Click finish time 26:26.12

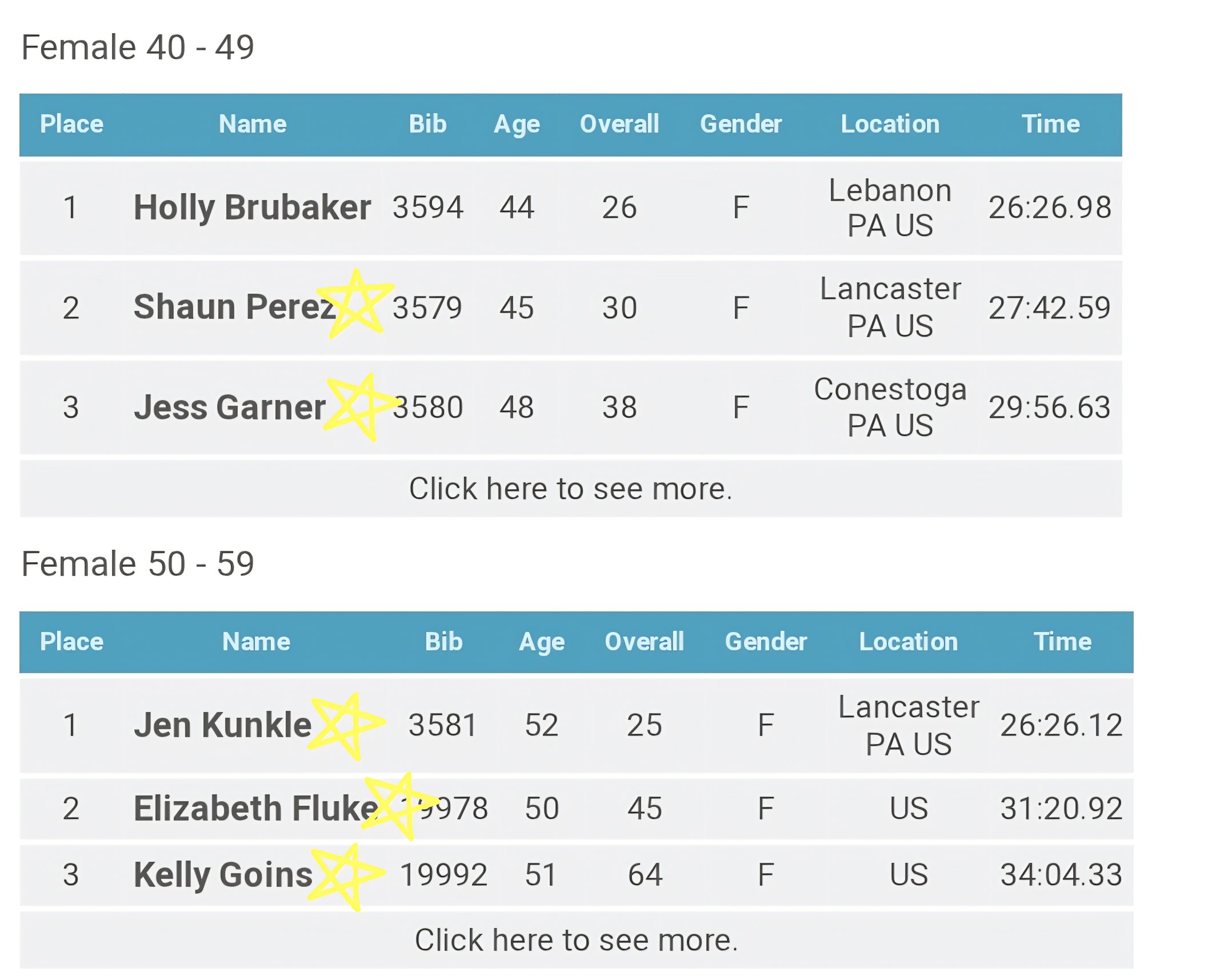[1061, 726]
